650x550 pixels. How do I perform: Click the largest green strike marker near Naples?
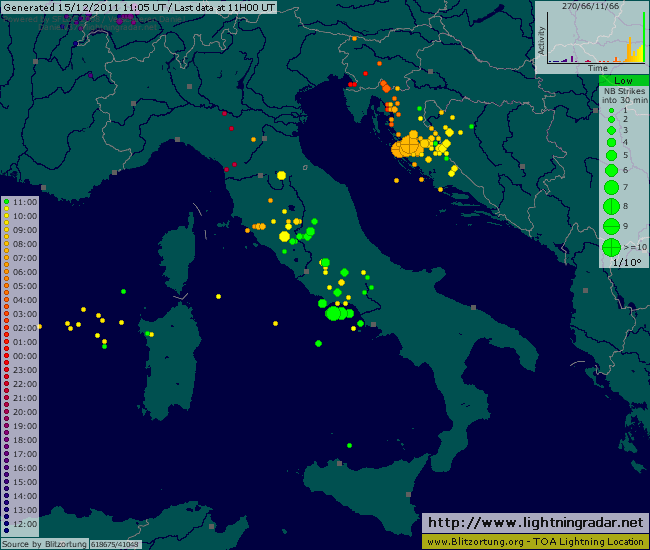pos(333,313)
